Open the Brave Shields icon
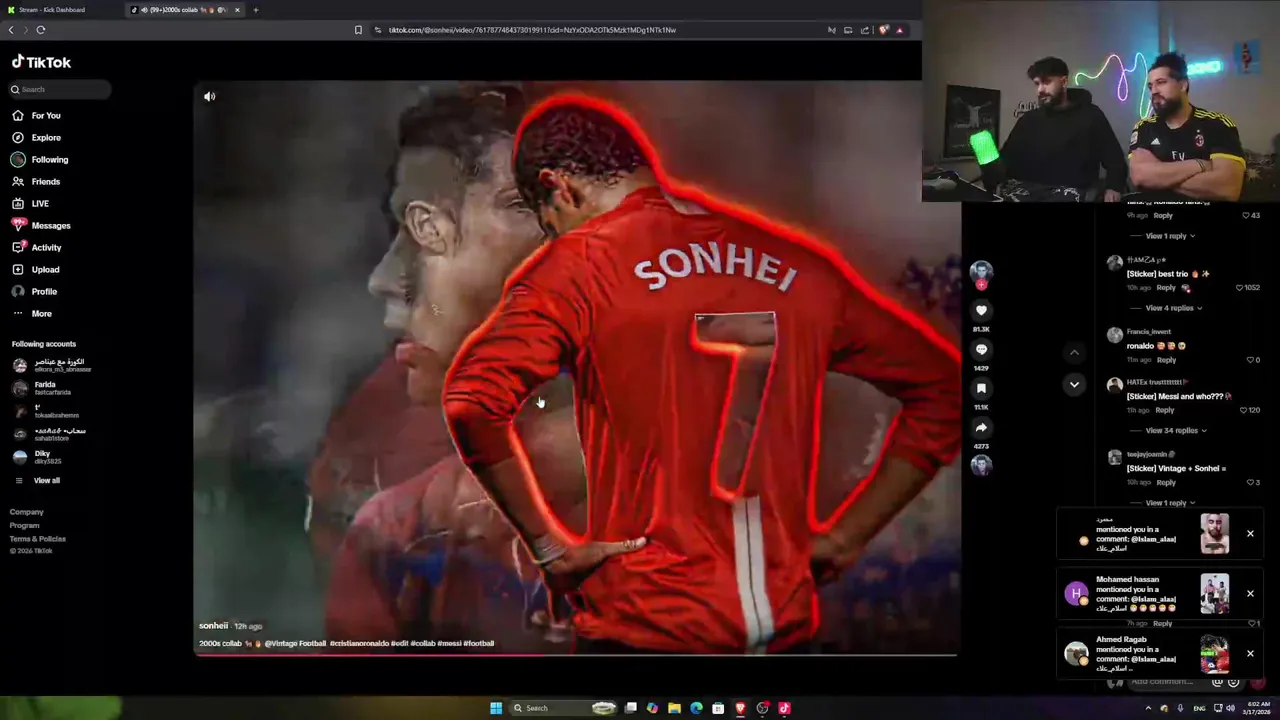Image resolution: width=1280 pixels, height=720 pixels. [883, 30]
